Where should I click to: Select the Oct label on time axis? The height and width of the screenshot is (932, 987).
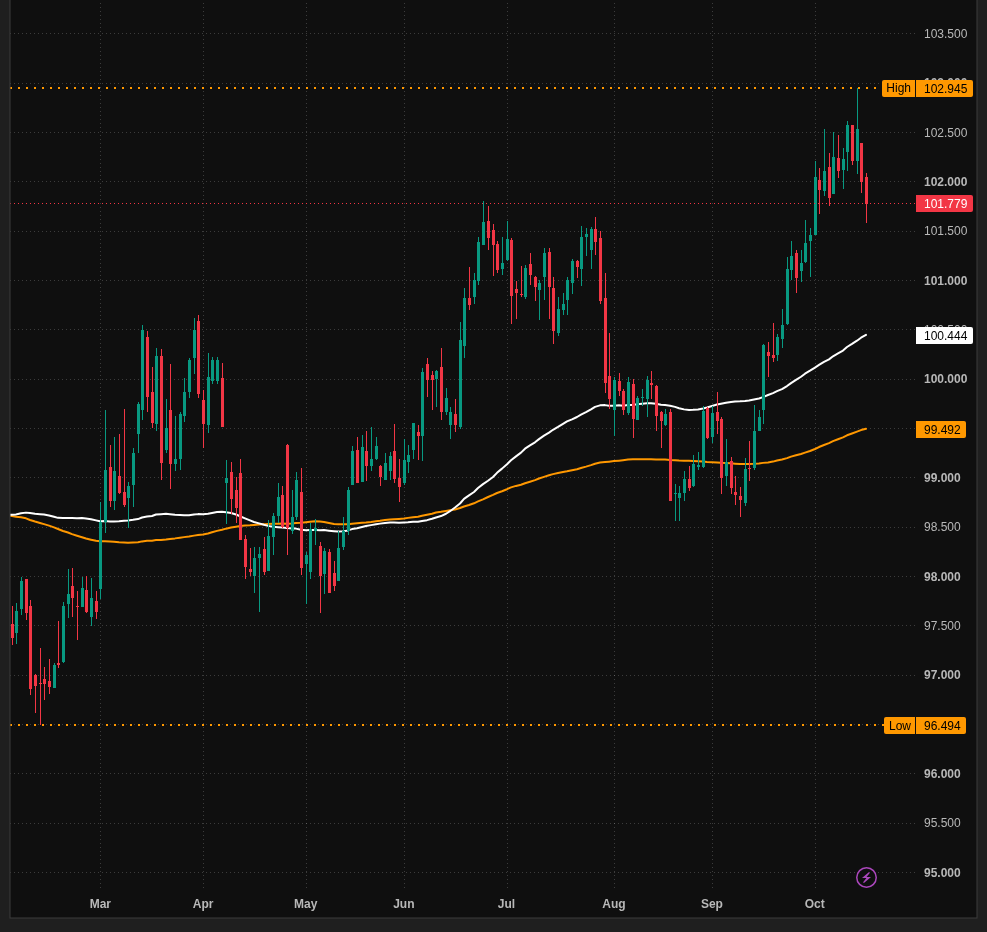815,904
